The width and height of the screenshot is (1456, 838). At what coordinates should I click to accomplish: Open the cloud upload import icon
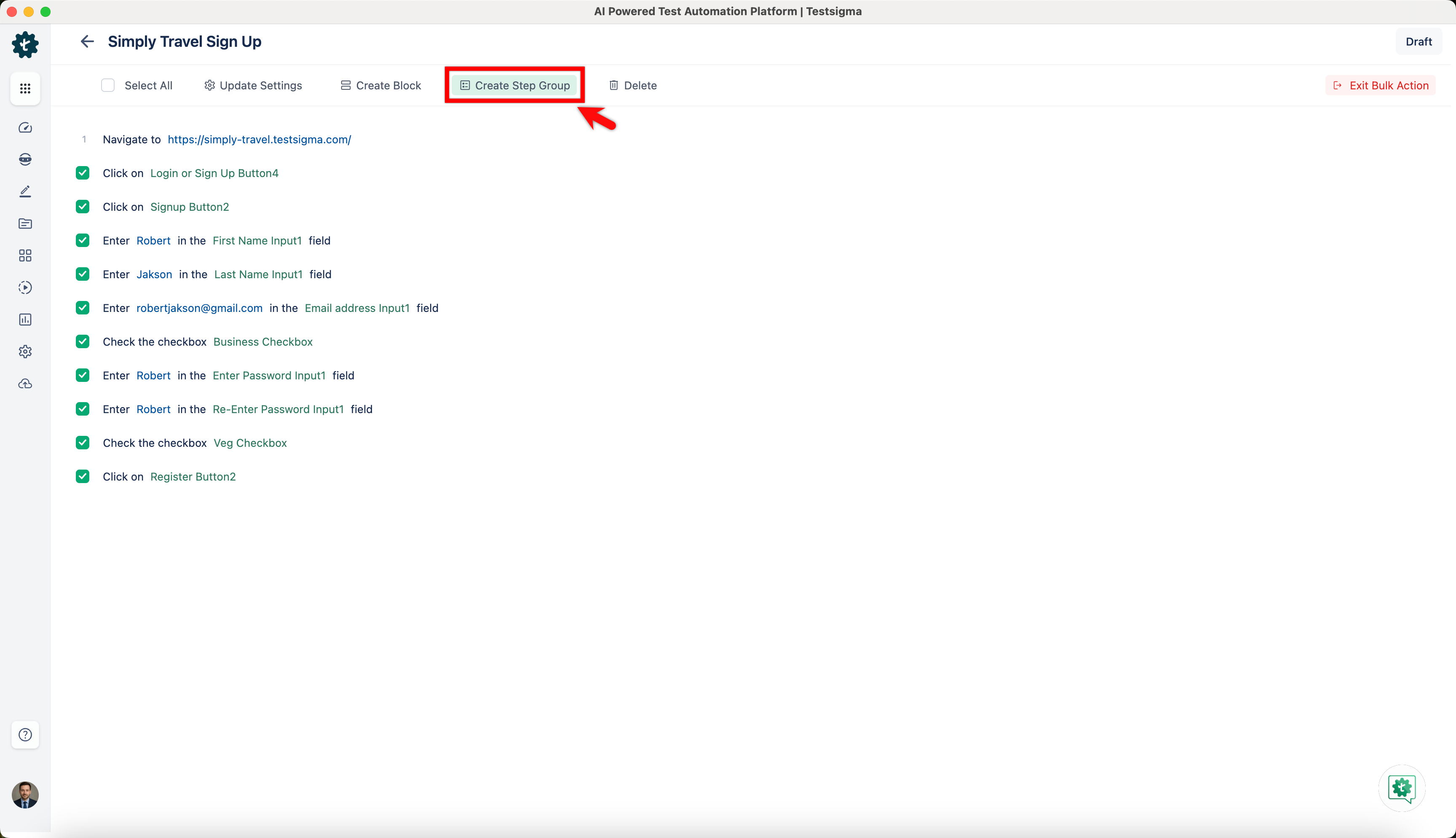point(25,383)
